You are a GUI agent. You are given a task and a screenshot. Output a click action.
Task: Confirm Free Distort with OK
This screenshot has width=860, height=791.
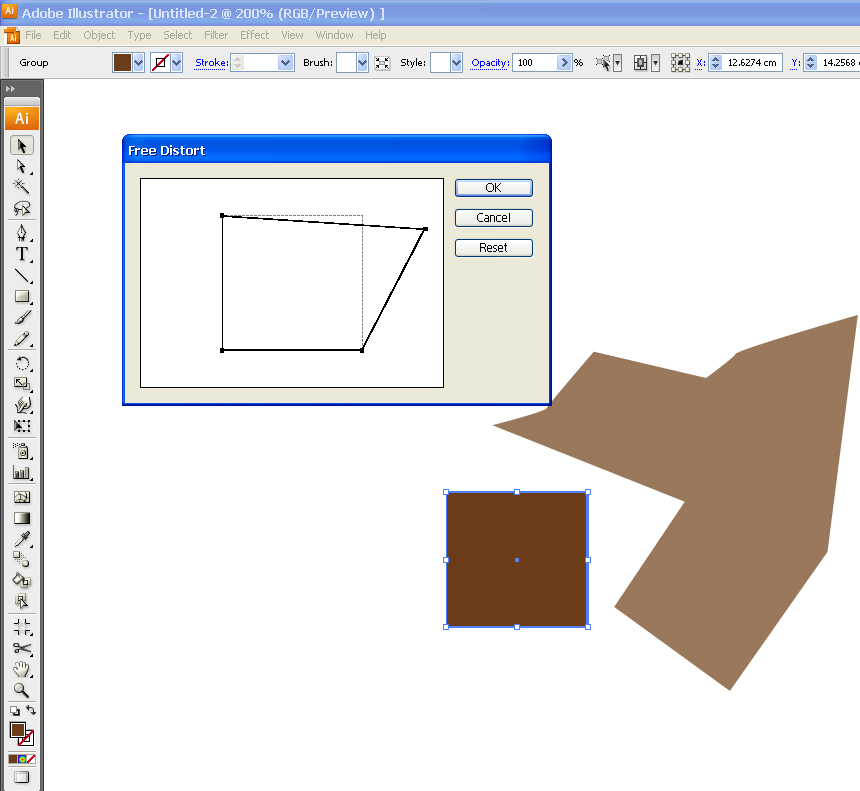(494, 188)
